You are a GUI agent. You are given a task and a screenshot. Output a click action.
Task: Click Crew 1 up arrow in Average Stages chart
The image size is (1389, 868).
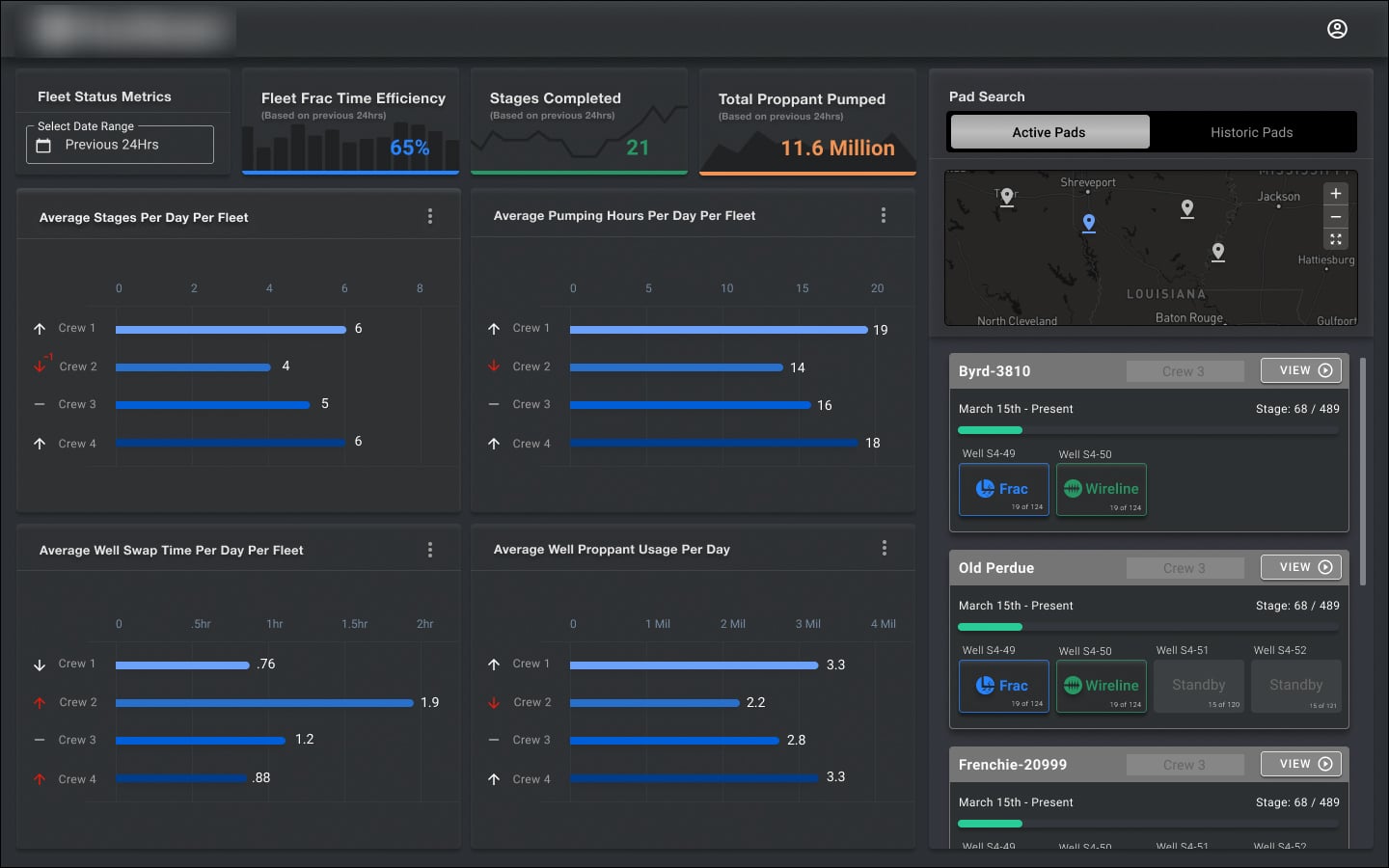[x=40, y=329]
